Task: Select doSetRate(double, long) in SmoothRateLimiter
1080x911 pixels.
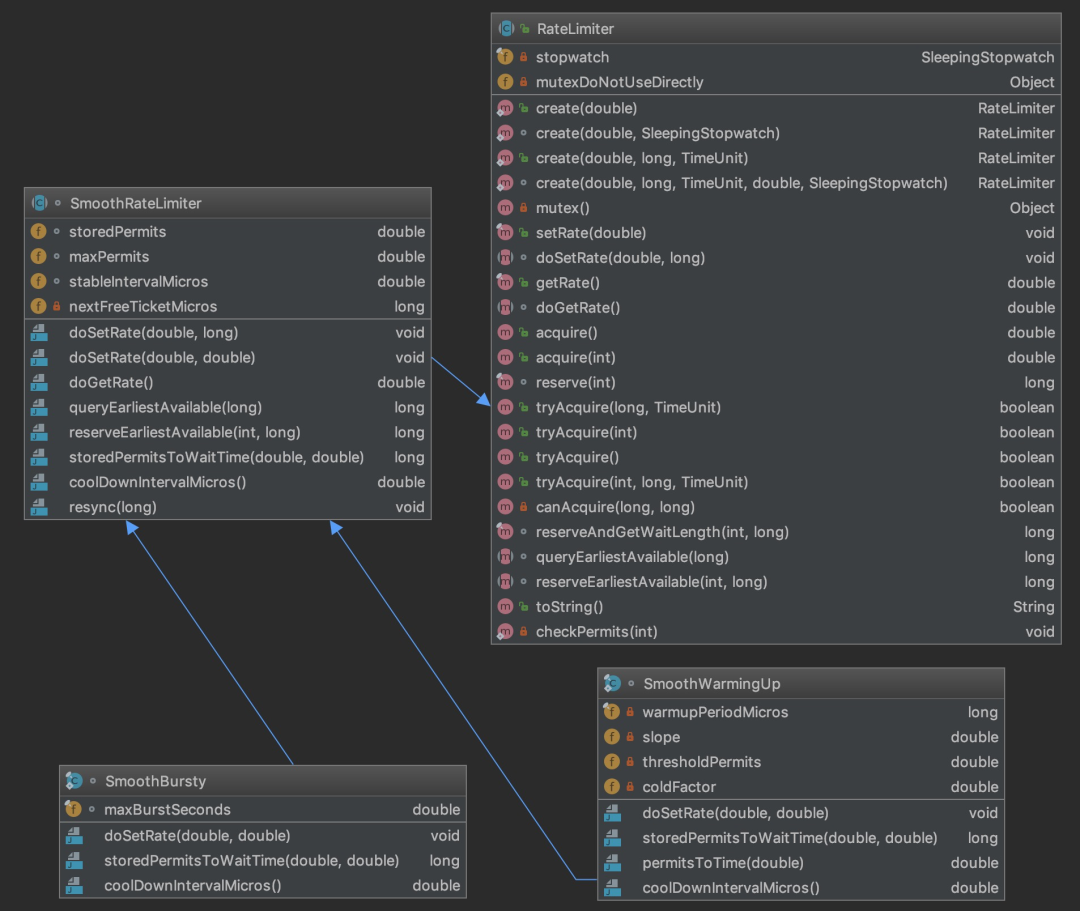Action: (x=154, y=333)
